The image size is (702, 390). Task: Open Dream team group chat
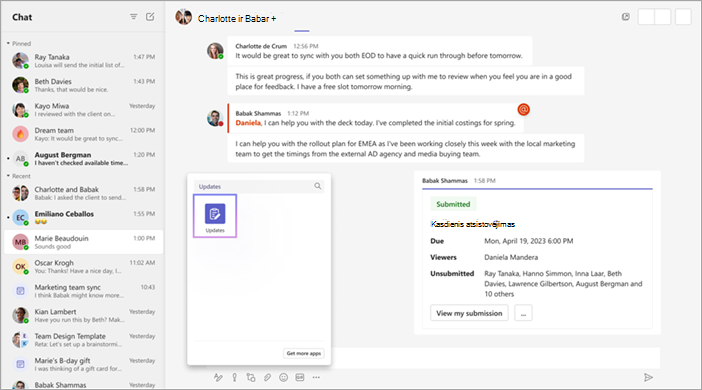coord(83,134)
